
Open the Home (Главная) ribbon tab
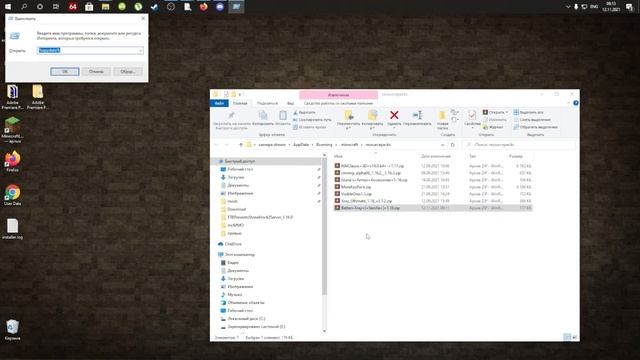pyautogui.click(x=240, y=103)
